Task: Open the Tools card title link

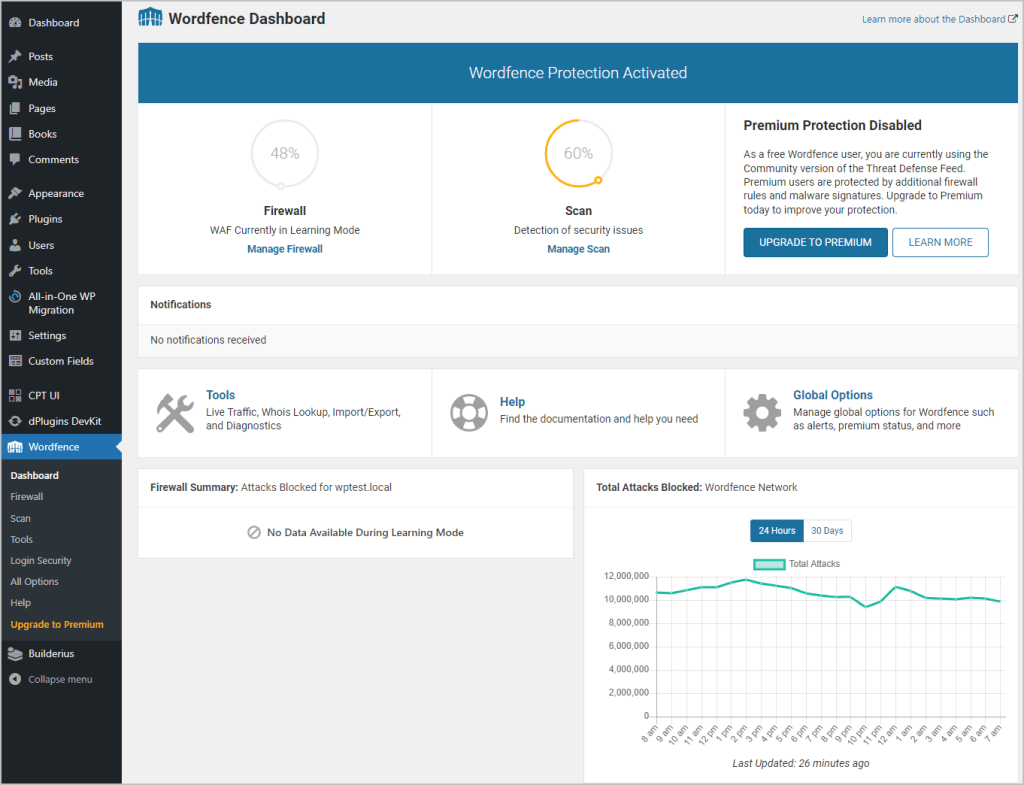Action: click(x=220, y=395)
